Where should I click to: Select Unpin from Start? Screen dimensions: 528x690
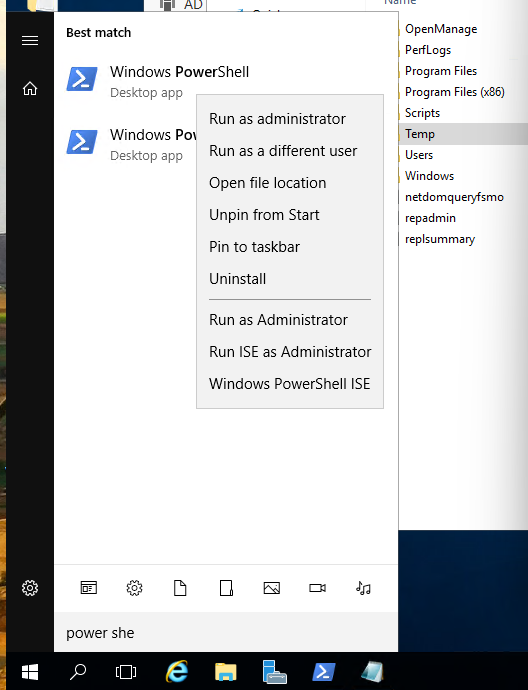(264, 215)
